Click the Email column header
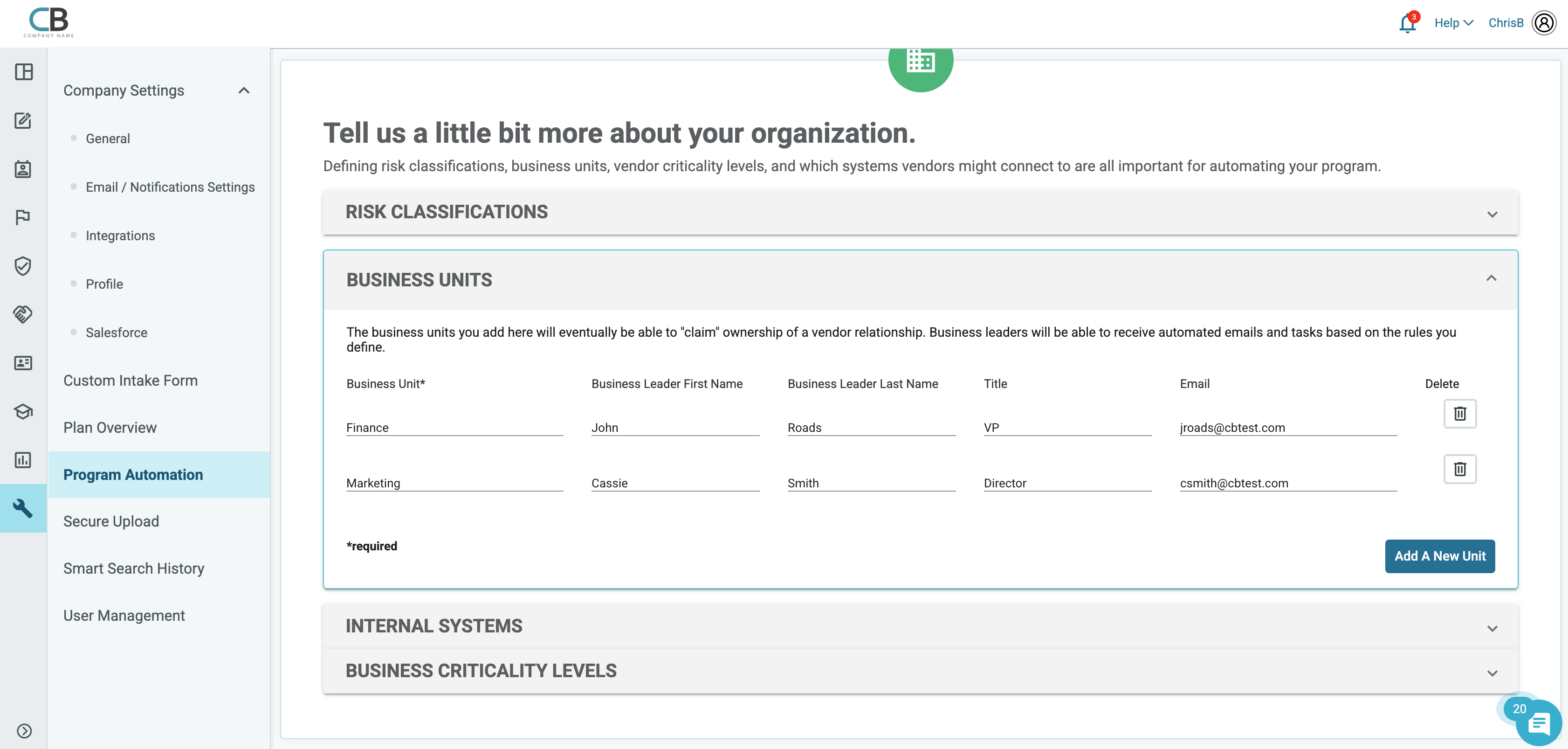The height and width of the screenshot is (749, 1568). [x=1195, y=384]
